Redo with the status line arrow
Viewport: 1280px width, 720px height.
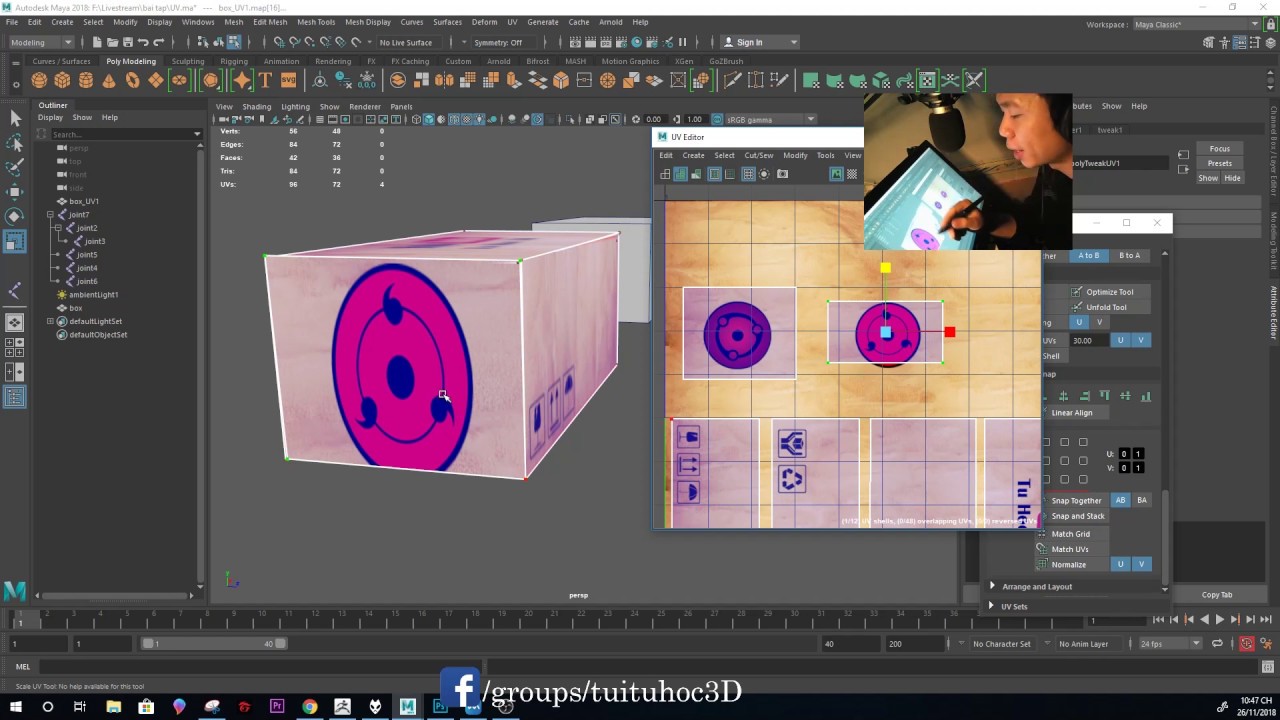pos(158,42)
